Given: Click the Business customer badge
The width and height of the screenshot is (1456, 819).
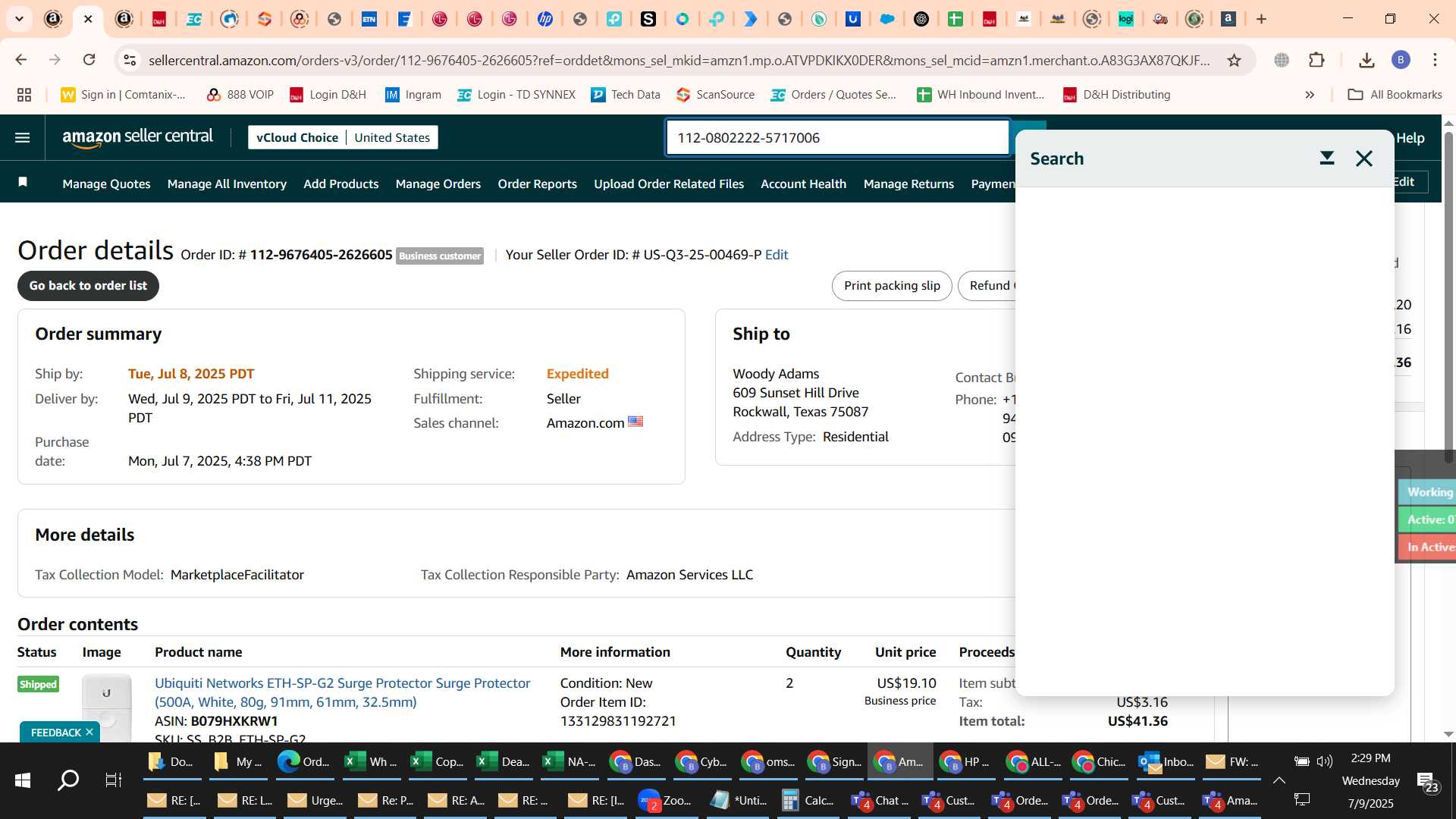Looking at the screenshot, I should point(440,256).
